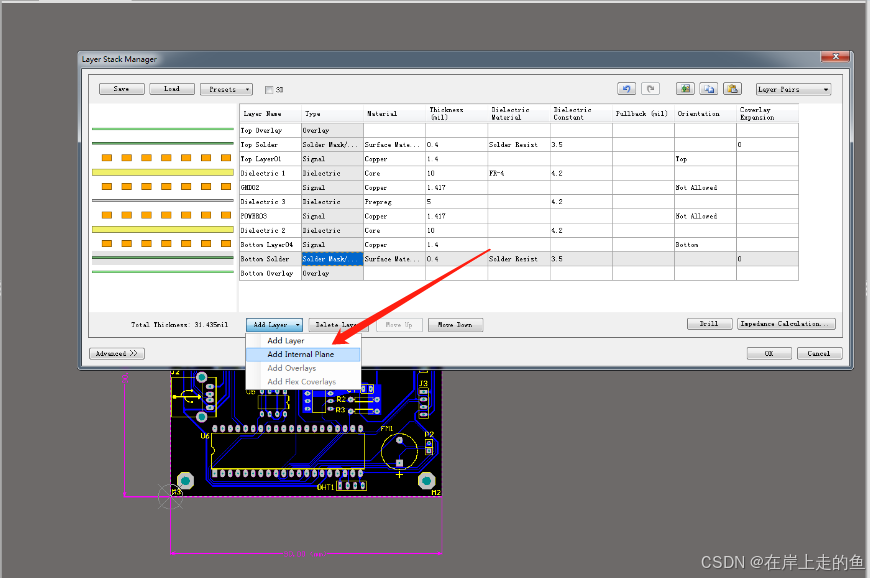Select Add Overlays menu entry
This screenshot has width=870, height=578.
[303, 368]
